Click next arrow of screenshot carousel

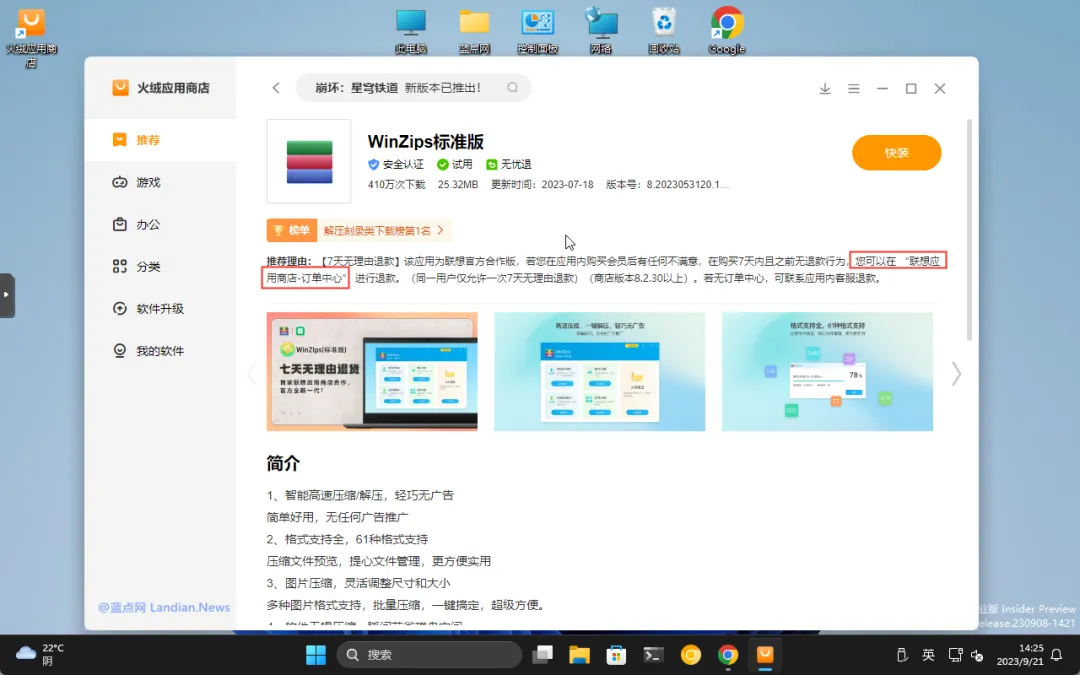click(956, 374)
